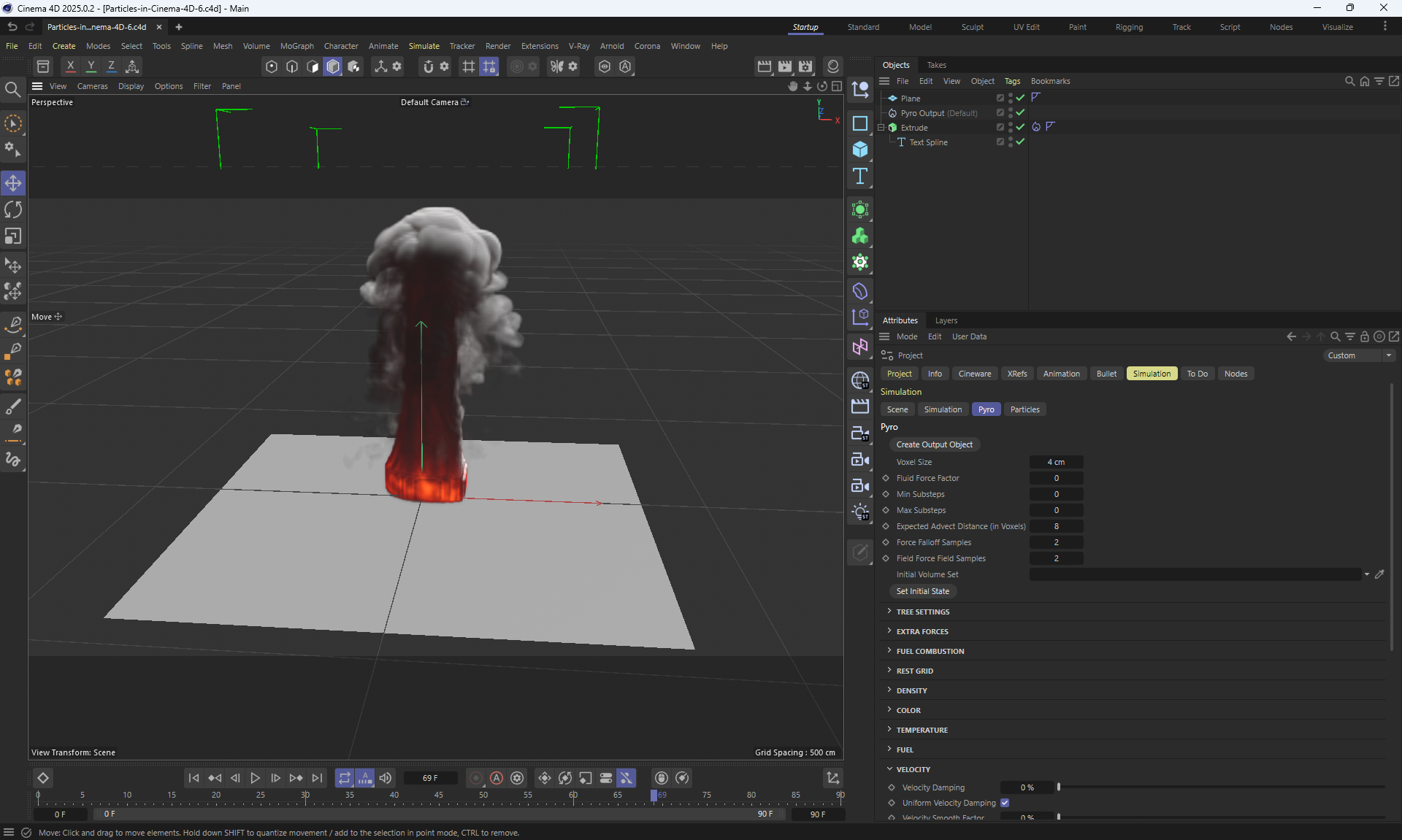Adjust the Velocity Damping slider

point(1059,787)
